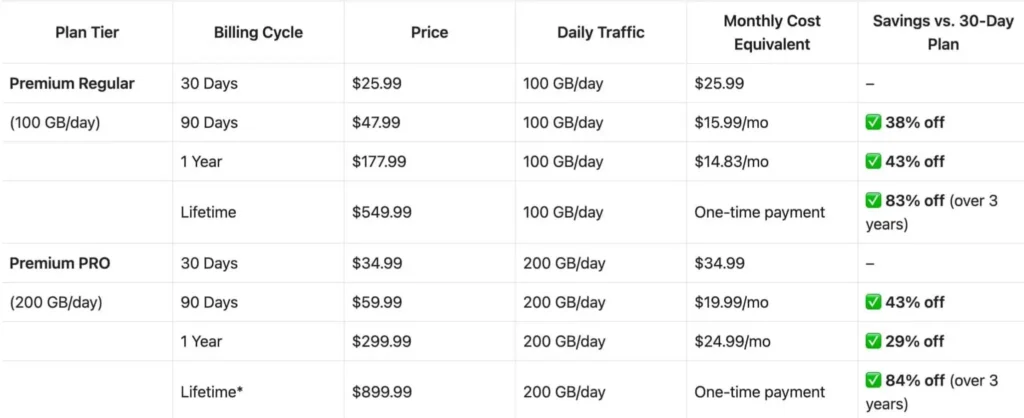The image size is (1024, 418).
Task: Click the $25.99 price cell
Action: [377, 84]
